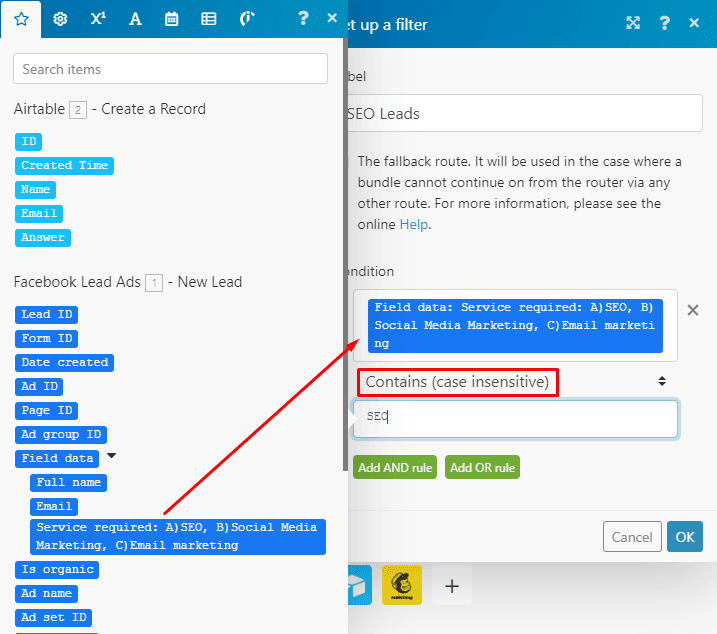This screenshot has height=634, width=717.
Task: Click the Mailchimp app icon
Action: (x=402, y=586)
